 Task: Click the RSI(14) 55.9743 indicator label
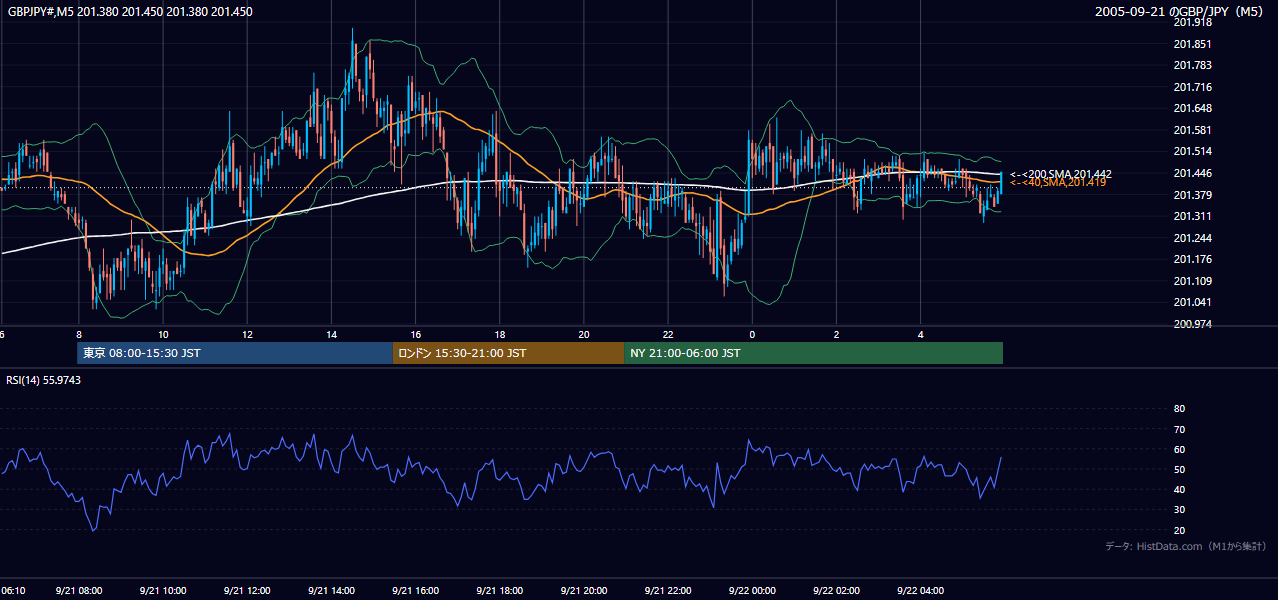tap(44, 380)
